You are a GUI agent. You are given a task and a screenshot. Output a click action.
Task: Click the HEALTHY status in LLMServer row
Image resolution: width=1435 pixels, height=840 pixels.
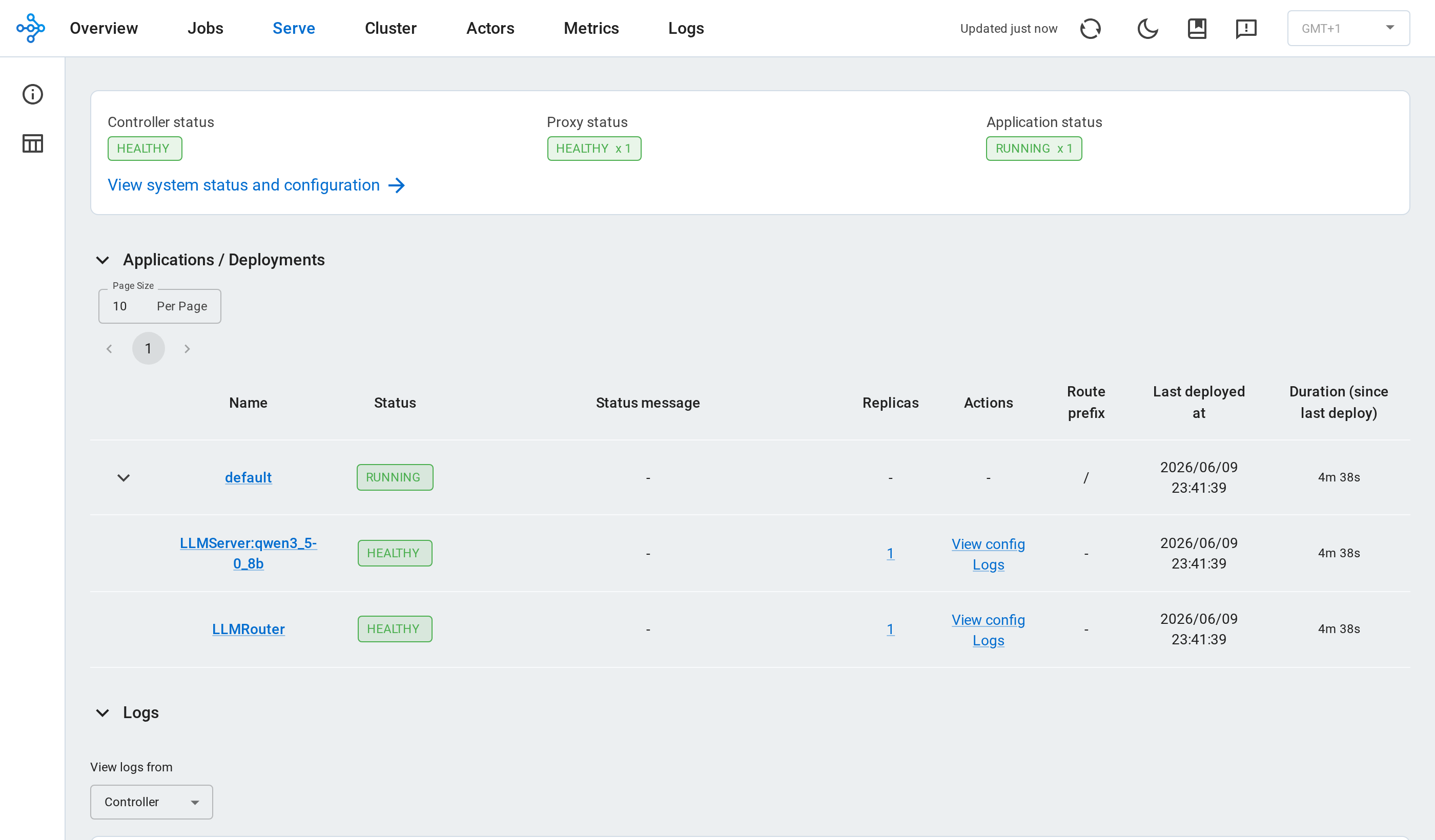pos(395,553)
